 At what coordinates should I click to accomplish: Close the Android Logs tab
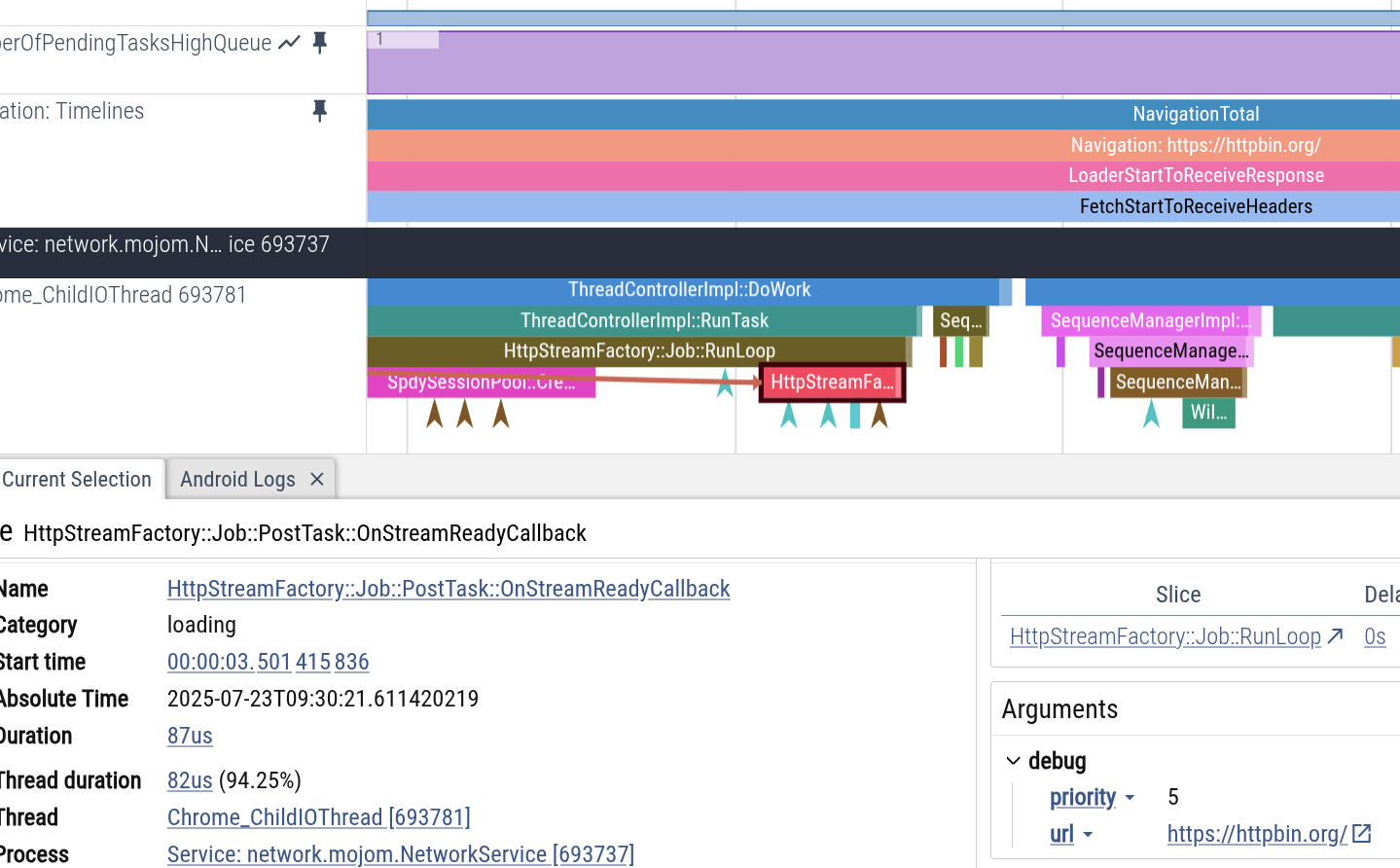pyautogui.click(x=316, y=480)
